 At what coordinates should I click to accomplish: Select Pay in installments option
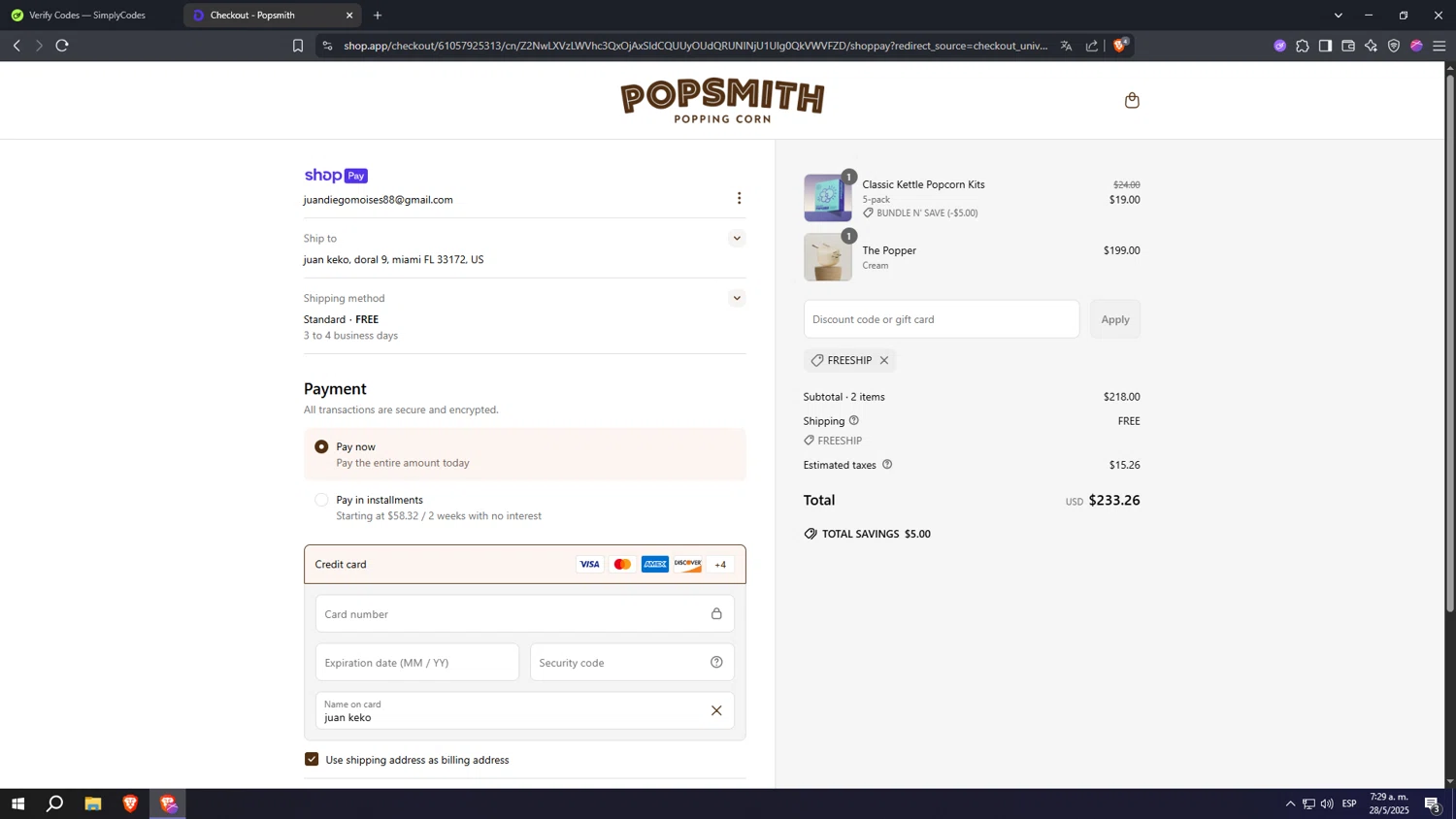[x=321, y=500]
